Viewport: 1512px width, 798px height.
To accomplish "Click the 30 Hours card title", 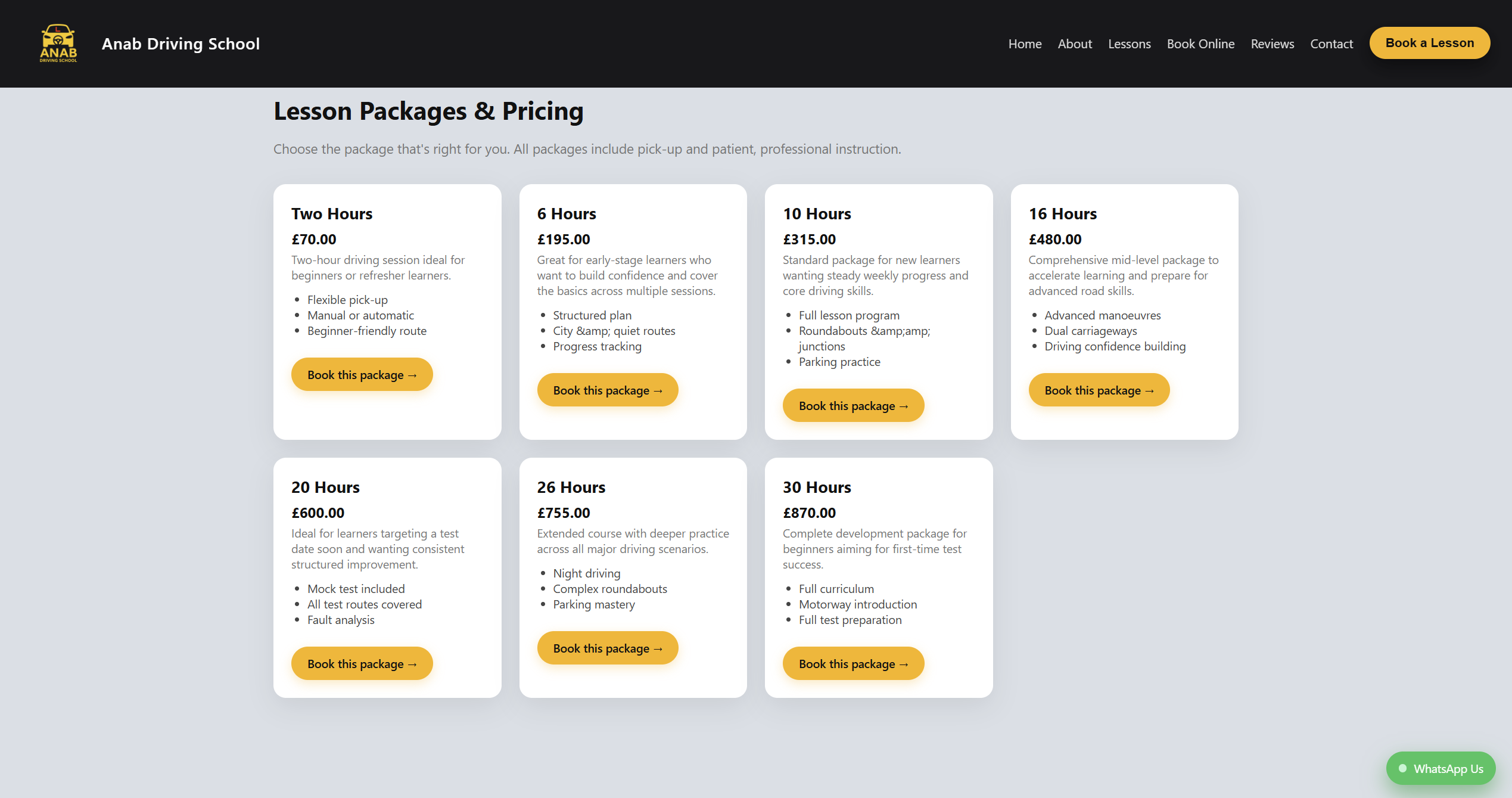I will click(x=816, y=488).
